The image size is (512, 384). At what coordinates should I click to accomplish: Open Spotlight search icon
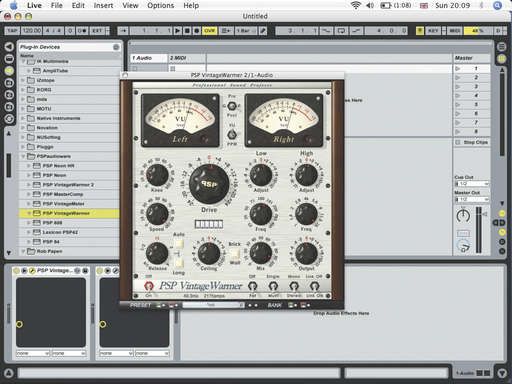click(x=497, y=5)
